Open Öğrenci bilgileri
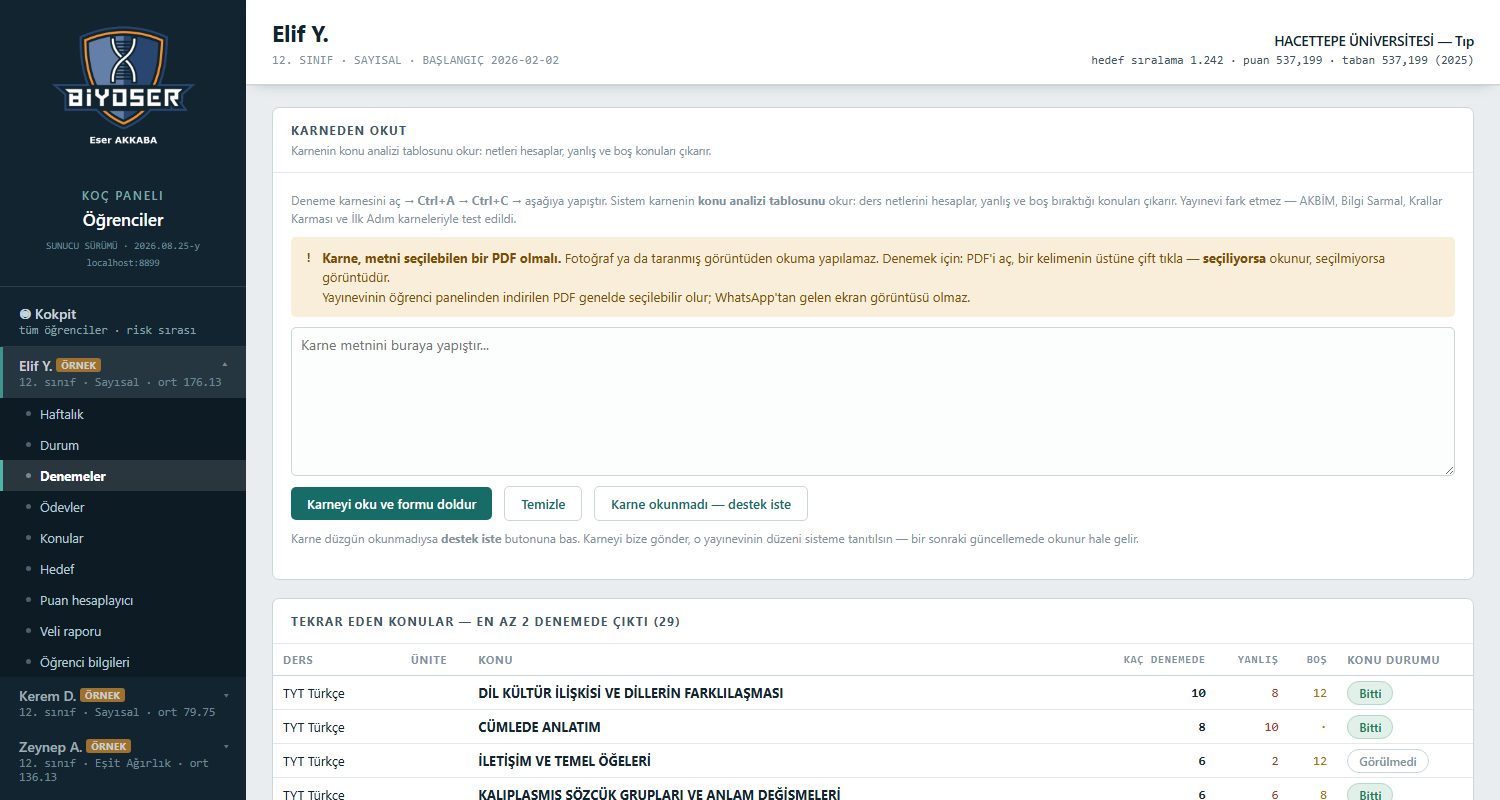This screenshot has width=1500, height=800. [123, 662]
